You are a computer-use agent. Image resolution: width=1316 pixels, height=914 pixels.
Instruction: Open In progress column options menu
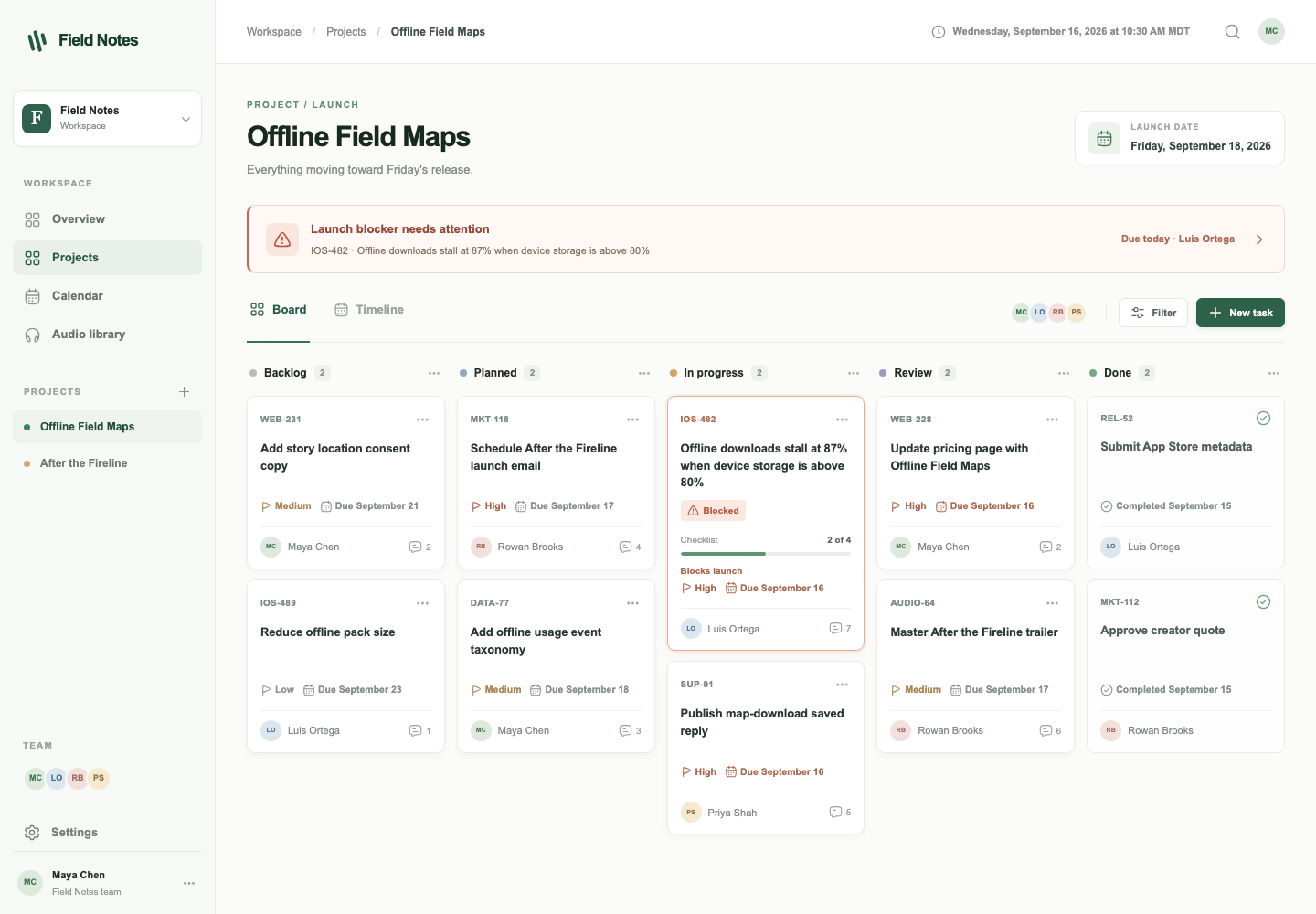(x=854, y=373)
